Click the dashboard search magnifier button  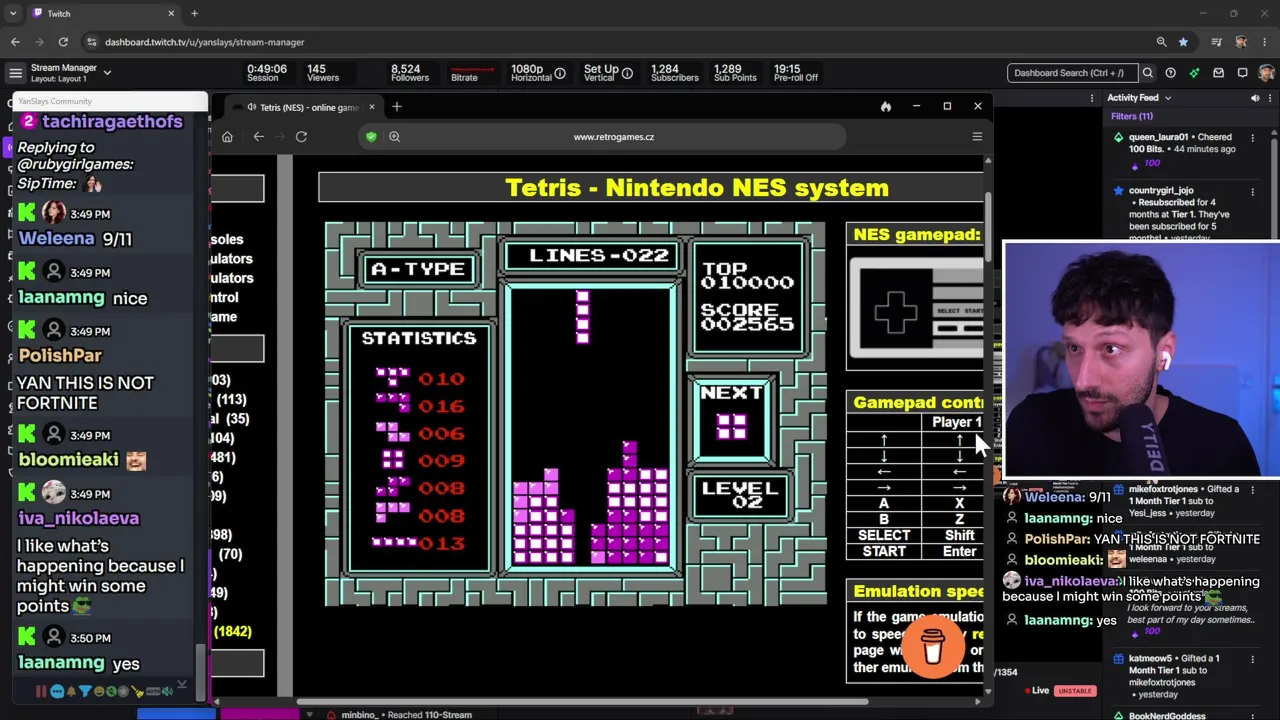coord(1148,73)
